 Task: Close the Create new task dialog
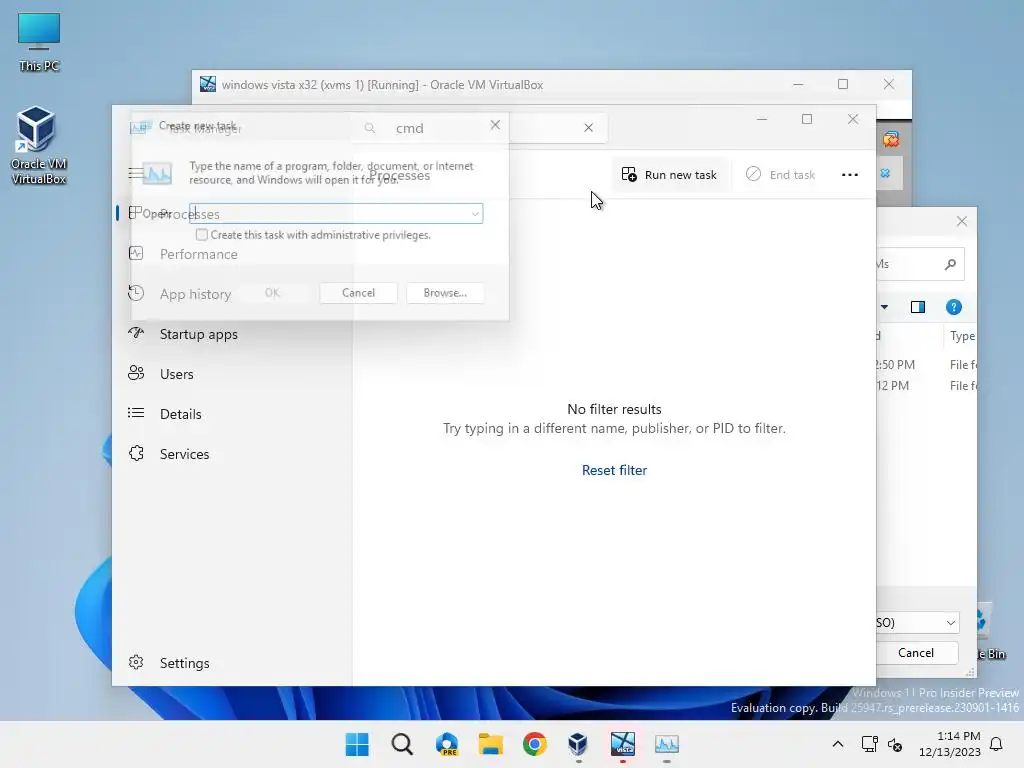pos(495,125)
